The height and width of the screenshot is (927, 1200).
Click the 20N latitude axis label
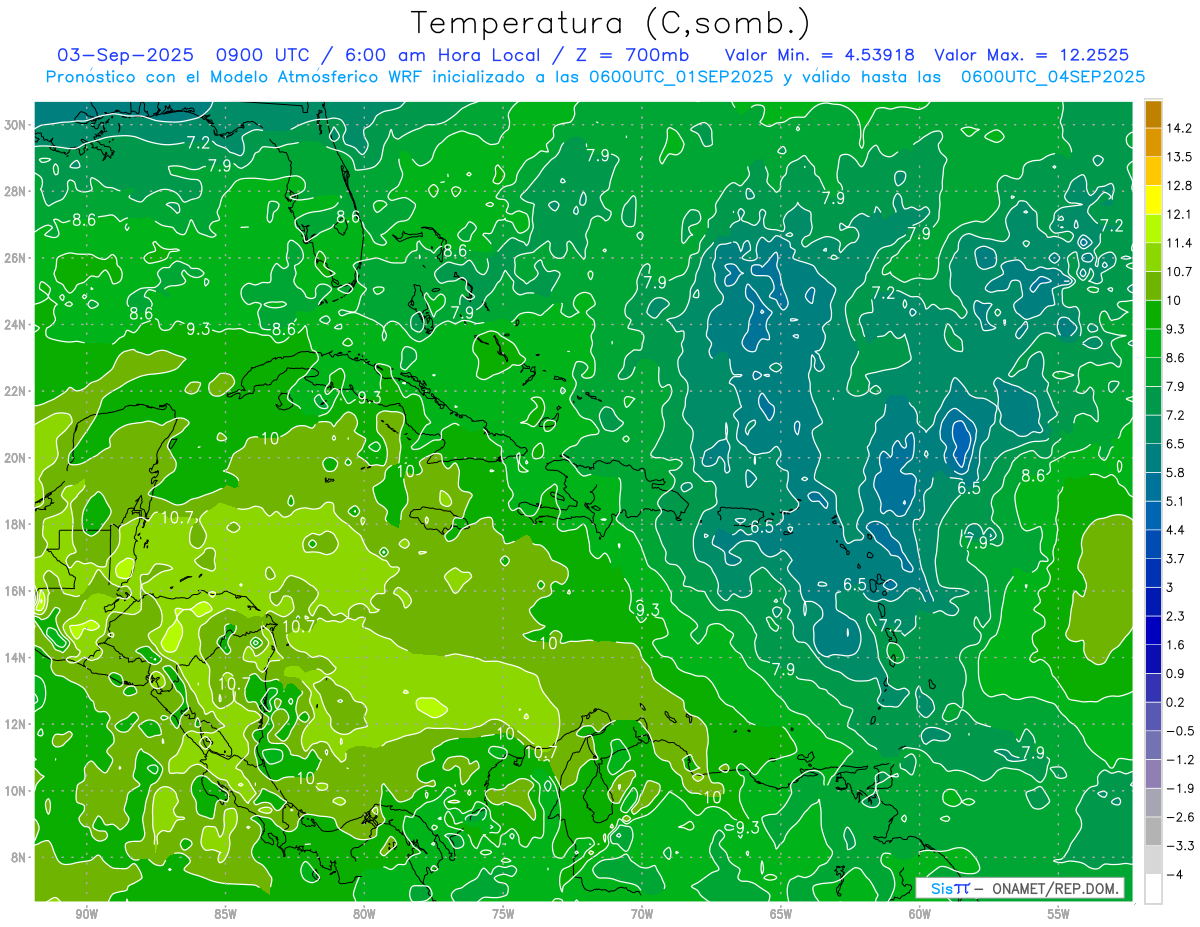tap(17, 458)
